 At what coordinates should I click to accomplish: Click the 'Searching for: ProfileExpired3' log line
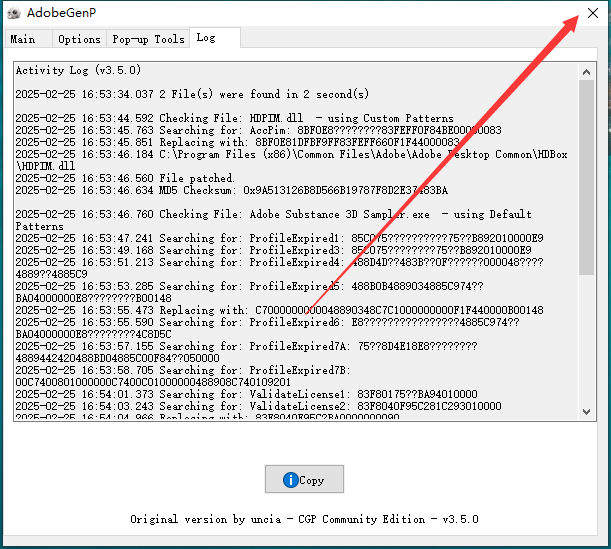click(274, 250)
